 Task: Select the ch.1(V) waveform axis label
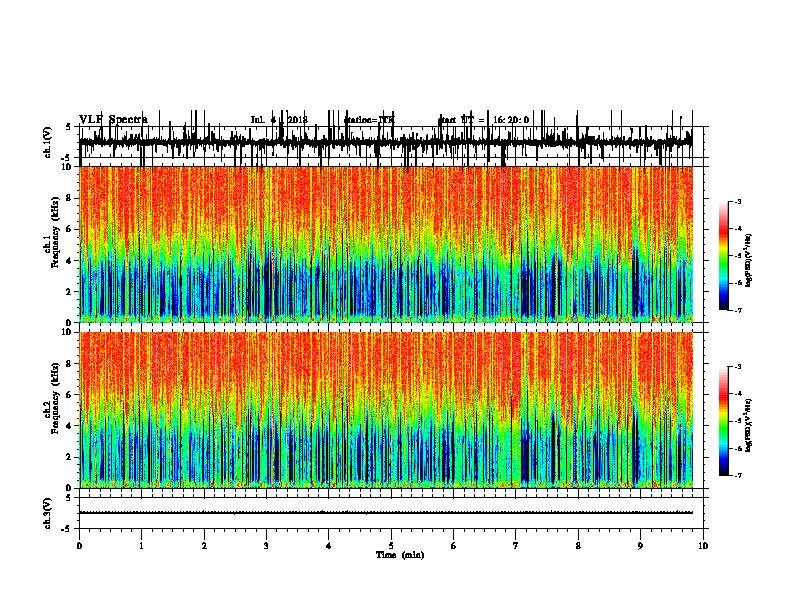coord(48,142)
